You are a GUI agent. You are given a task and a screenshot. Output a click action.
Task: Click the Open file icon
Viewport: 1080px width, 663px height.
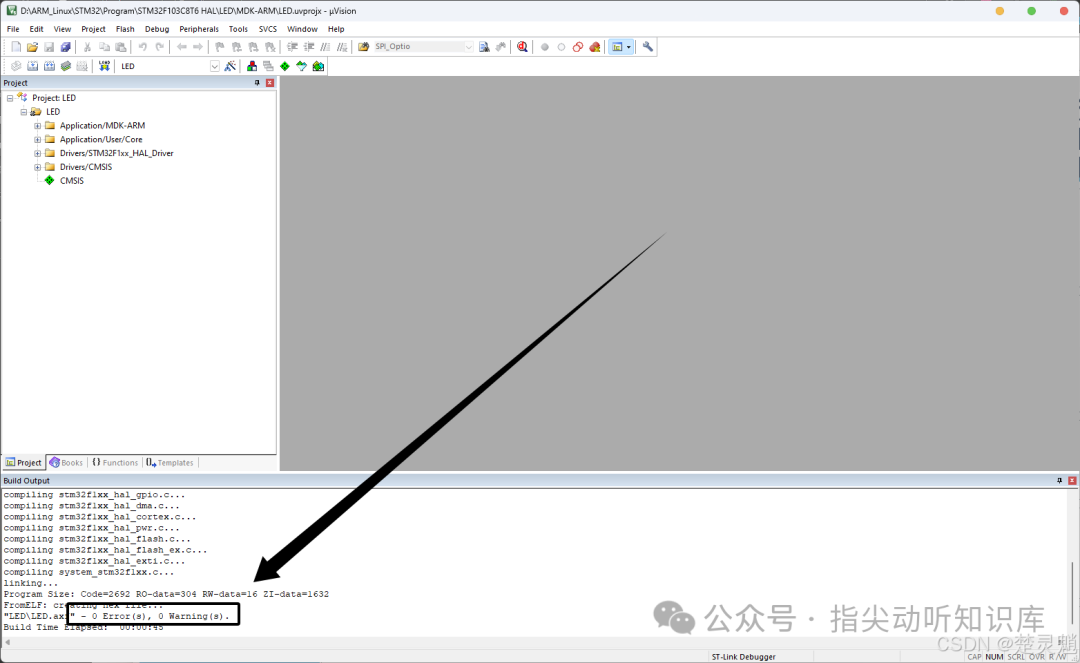pyautogui.click(x=32, y=47)
